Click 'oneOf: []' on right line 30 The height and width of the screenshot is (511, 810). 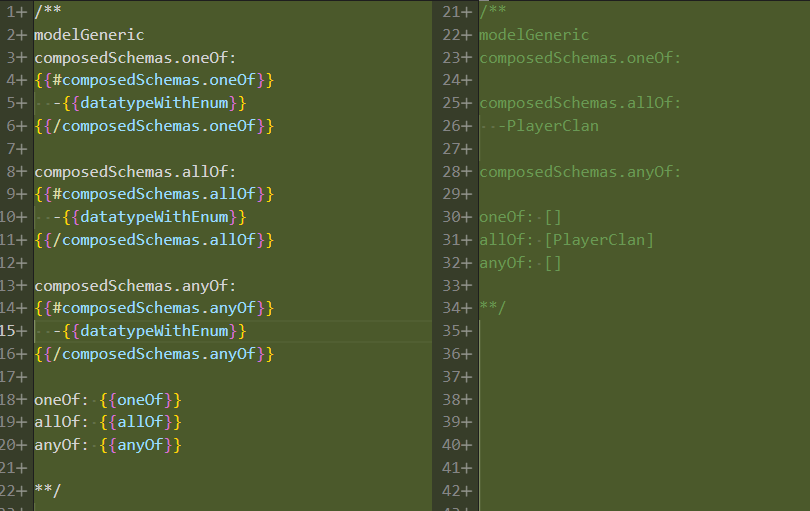tap(520, 217)
